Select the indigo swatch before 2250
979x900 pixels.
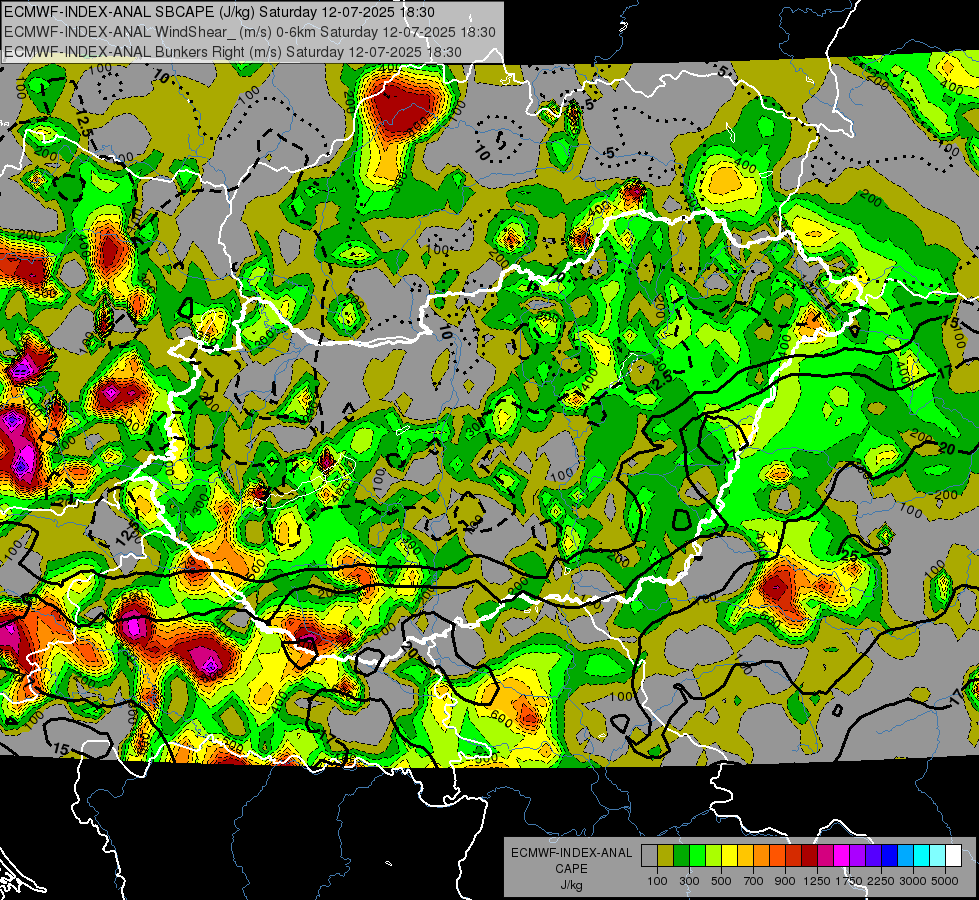873,855
